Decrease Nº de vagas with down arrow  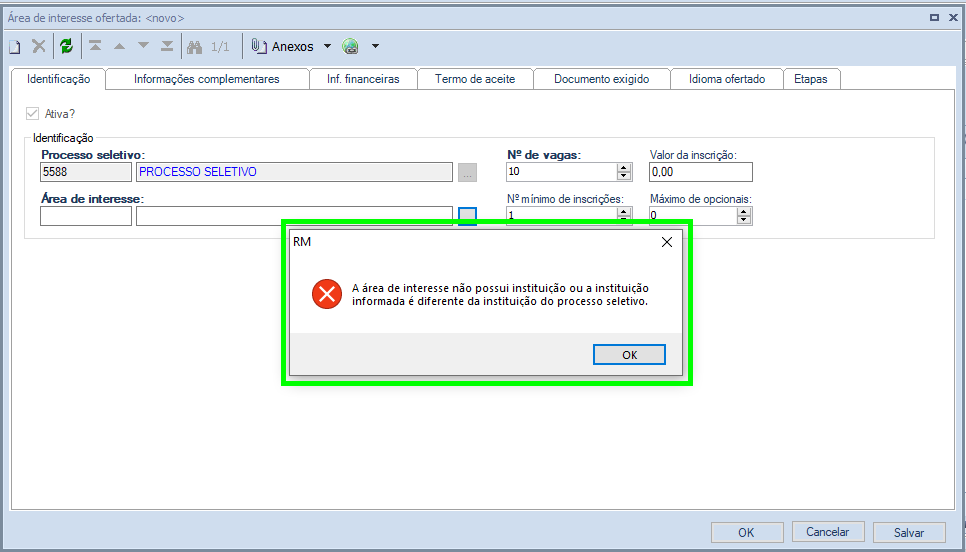coord(624,176)
